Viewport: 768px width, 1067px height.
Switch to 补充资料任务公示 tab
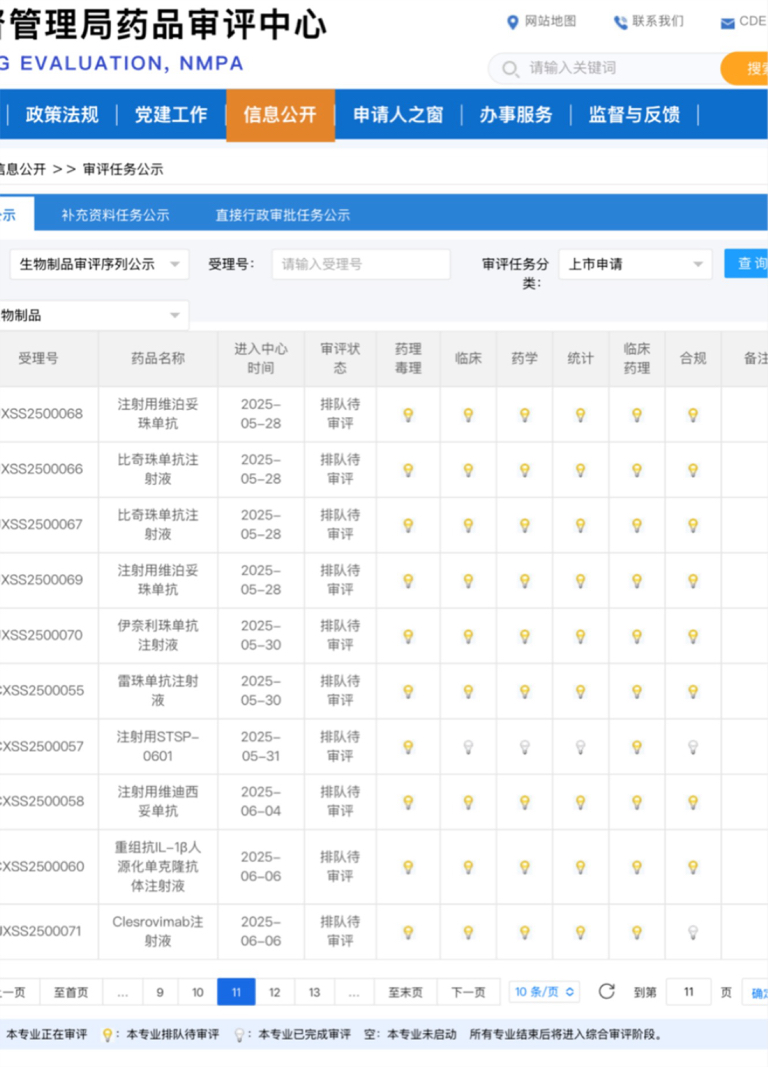115,215
